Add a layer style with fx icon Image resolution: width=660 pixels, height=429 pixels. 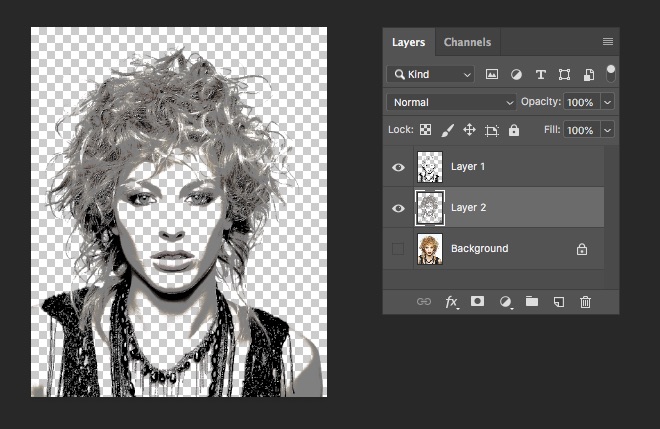point(451,301)
